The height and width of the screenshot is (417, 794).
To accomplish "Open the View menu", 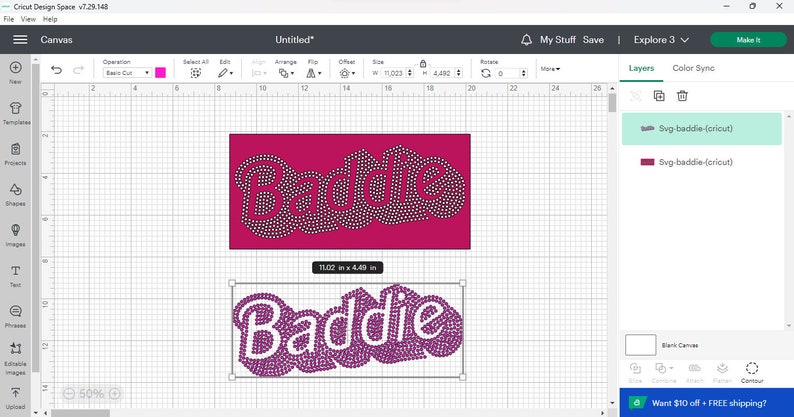I will click(x=28, y=19).
